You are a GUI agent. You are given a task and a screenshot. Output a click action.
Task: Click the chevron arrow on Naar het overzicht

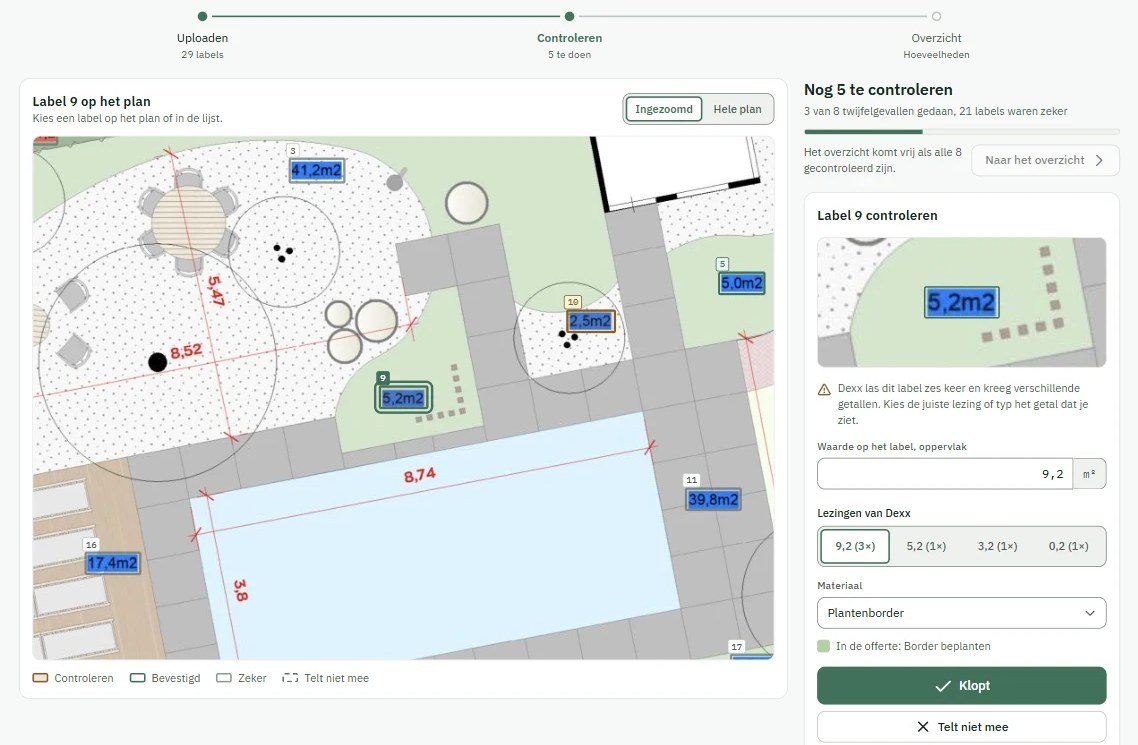(1099, 160)
